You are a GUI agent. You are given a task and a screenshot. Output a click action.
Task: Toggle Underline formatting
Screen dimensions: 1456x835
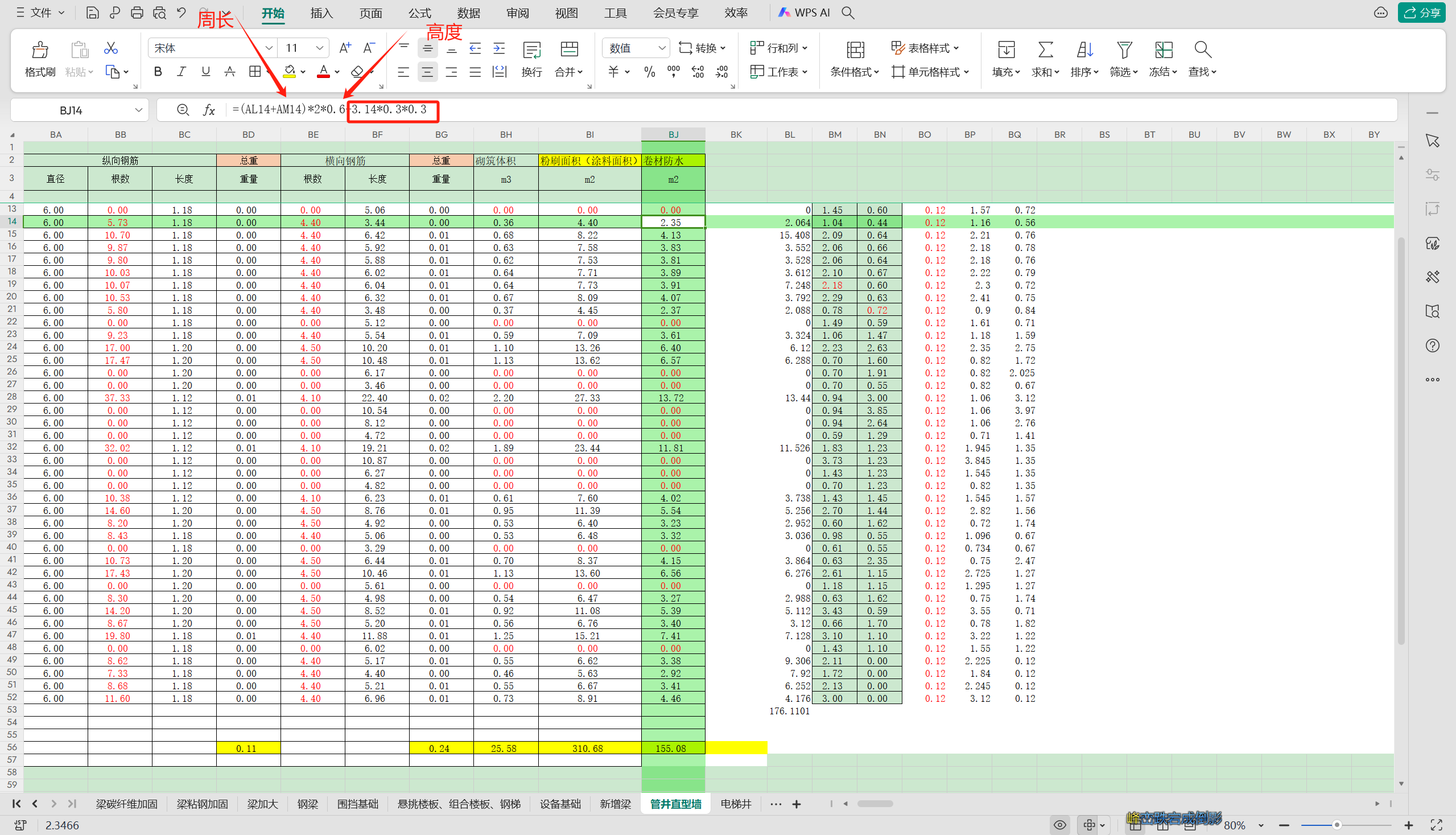pos(205,72)
